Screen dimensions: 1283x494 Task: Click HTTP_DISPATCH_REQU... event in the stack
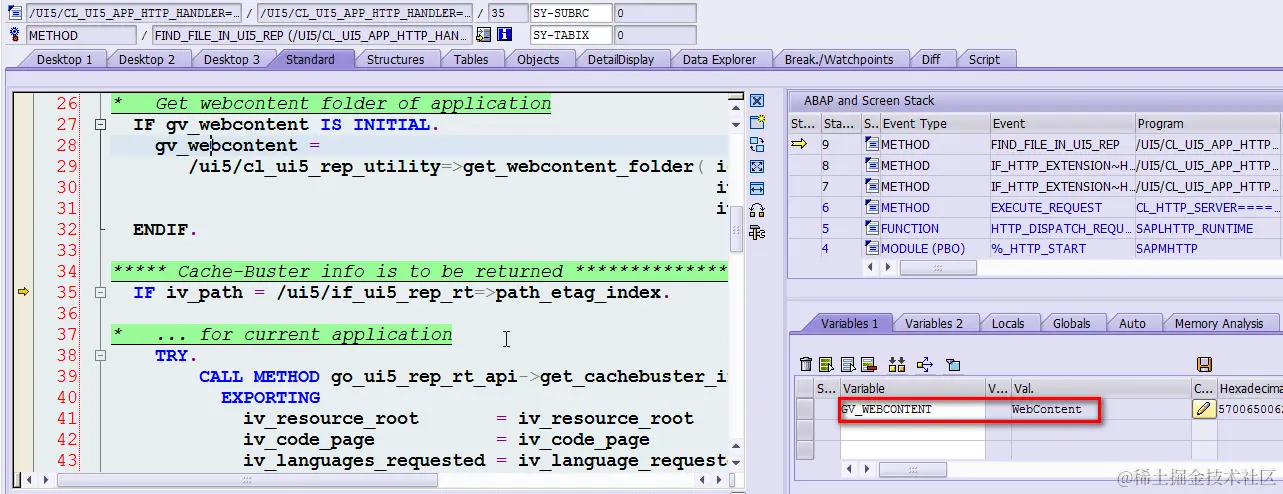[x=1060, y=229]
